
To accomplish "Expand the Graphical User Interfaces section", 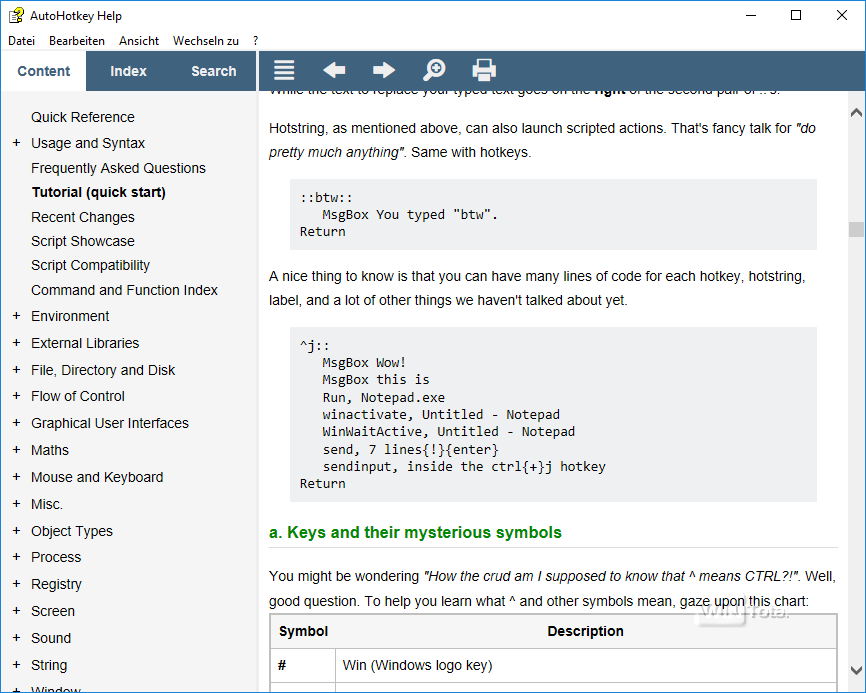I will click(16, 423).
